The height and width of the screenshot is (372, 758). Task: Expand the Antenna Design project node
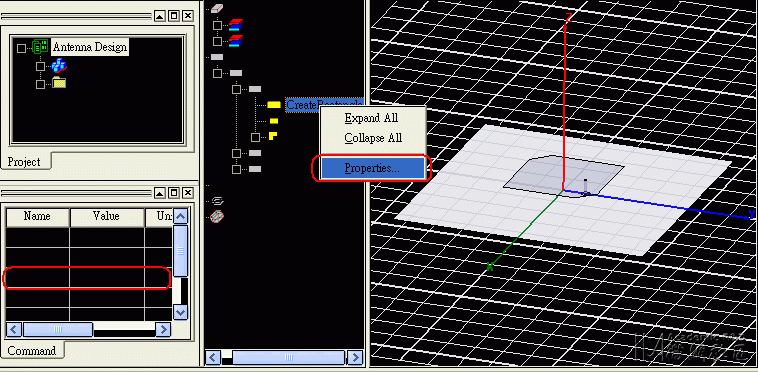click(x=21, y=48)
